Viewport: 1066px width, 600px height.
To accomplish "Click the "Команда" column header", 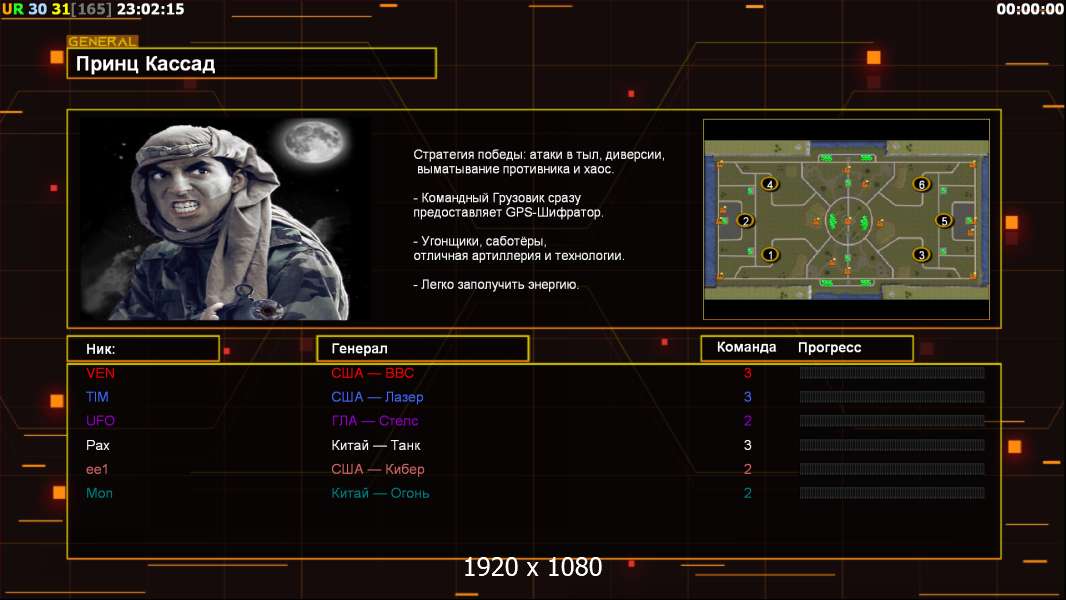I will 746,347.
